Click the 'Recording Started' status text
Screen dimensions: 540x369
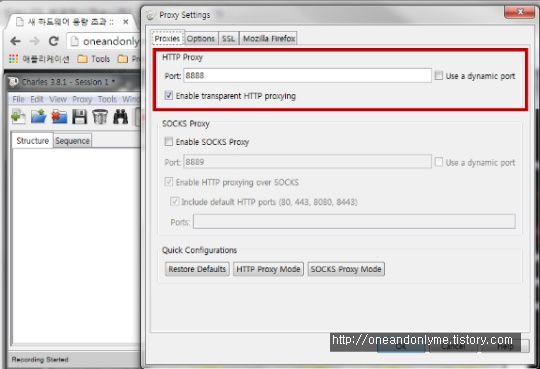click(x=40, y=359)
